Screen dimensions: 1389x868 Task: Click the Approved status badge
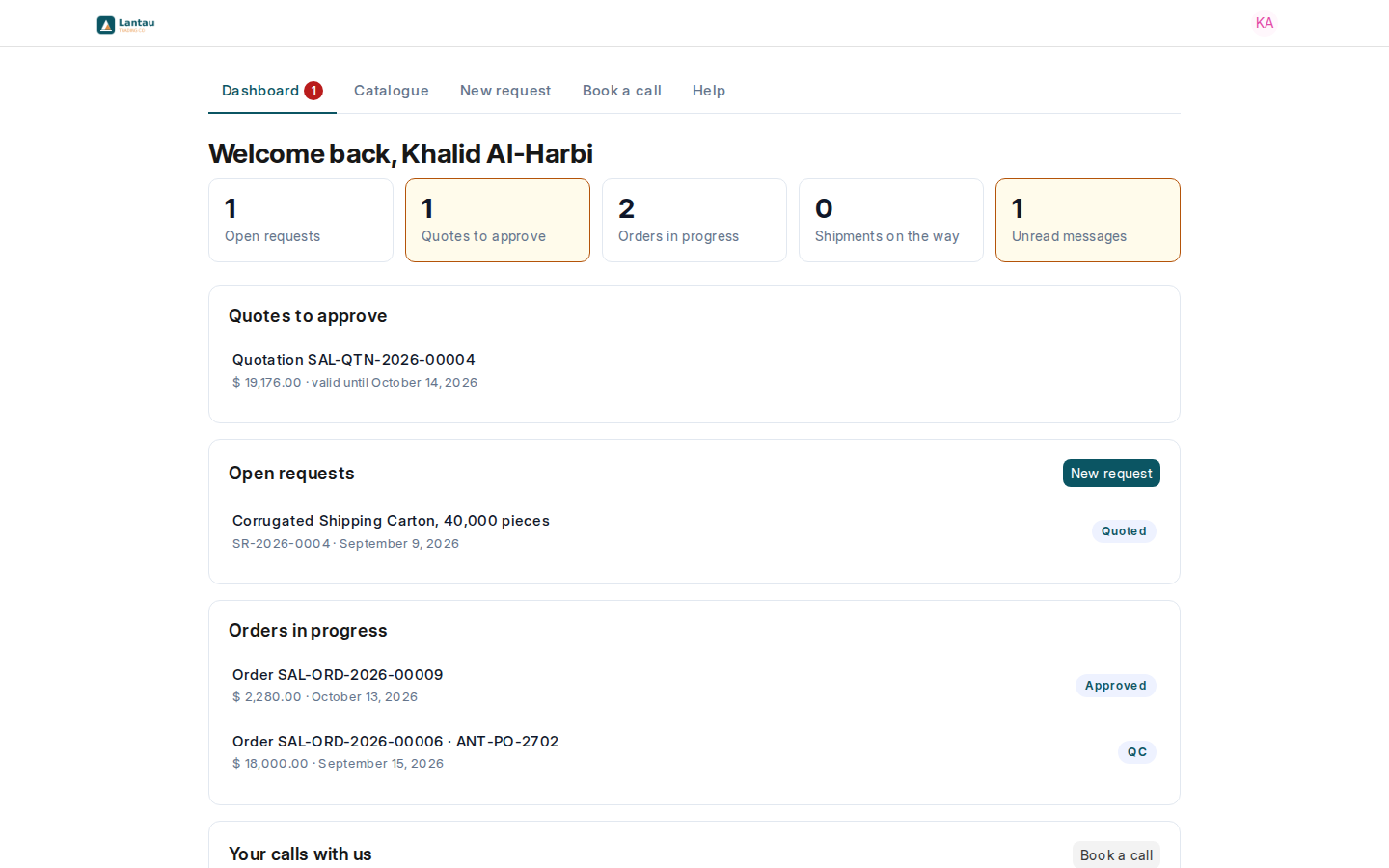[x=1116, y=686]
